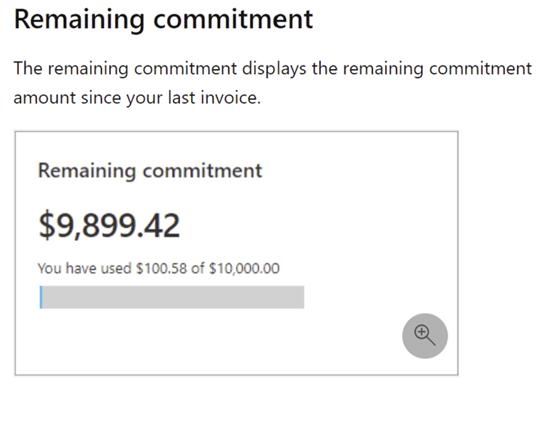Click the word amount starting the second line
The image size is (554, 422).
click(45, 98)
